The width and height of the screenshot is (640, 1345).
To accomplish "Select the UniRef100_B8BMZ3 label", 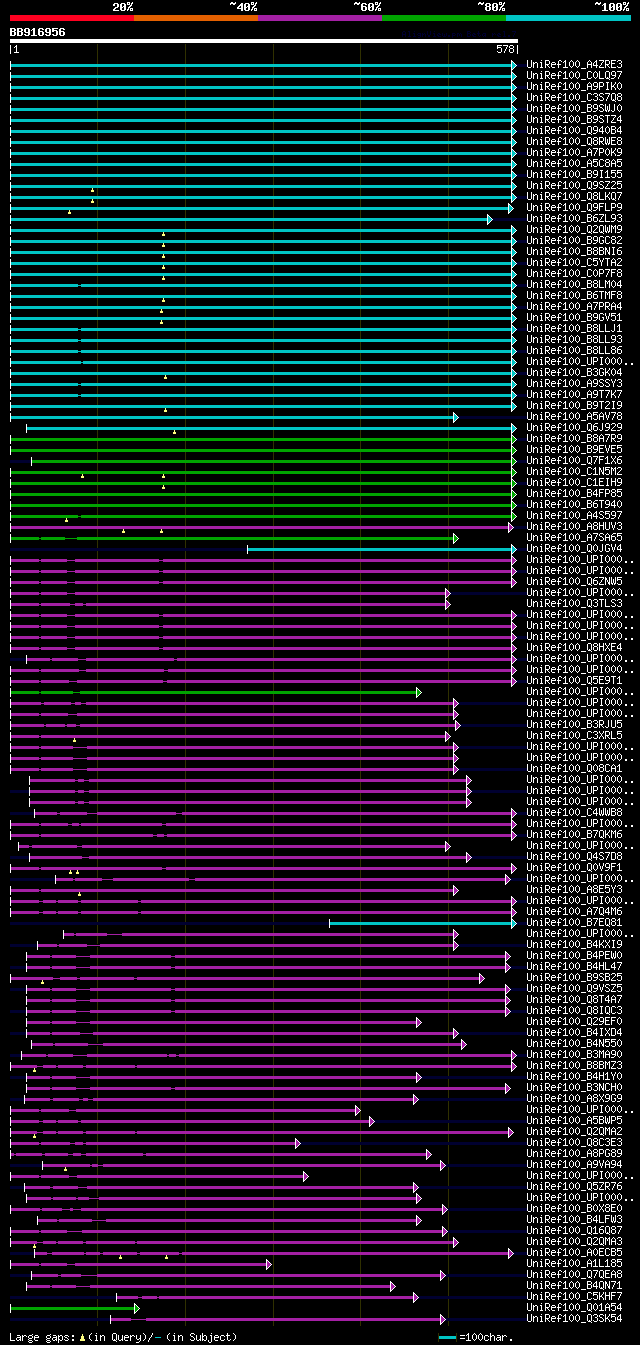I will pos(574,1065).
